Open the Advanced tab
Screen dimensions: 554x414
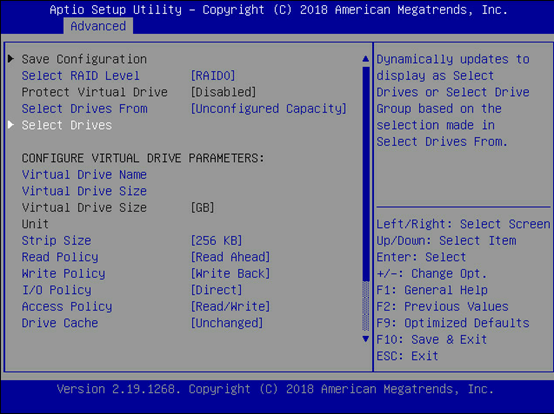tap(98, 26)
